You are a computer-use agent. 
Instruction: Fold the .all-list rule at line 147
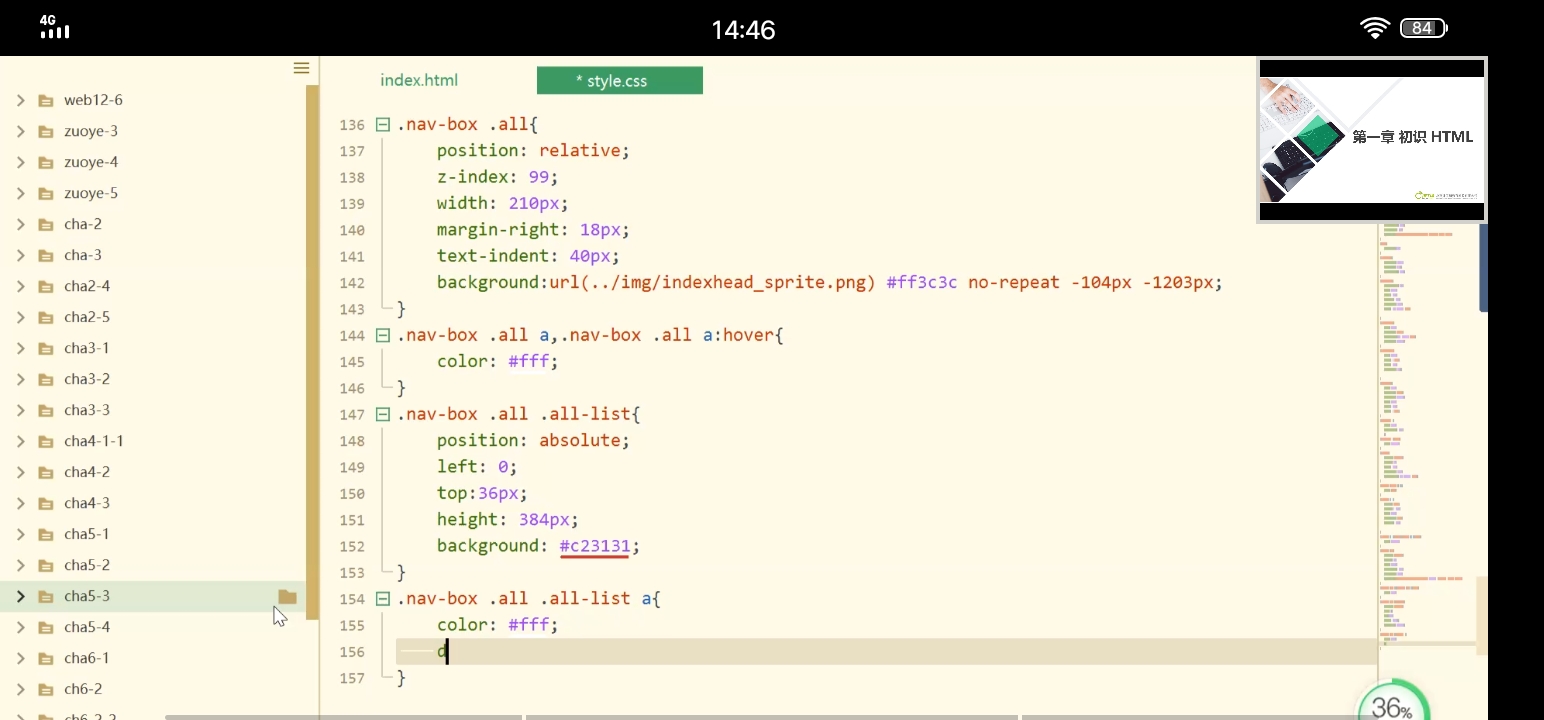(x=382, y=414)
